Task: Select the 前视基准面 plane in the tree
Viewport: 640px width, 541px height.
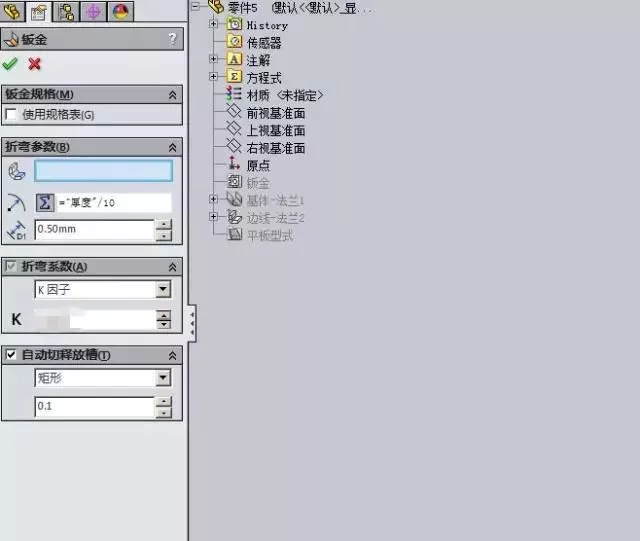Action: click(275, 113)
